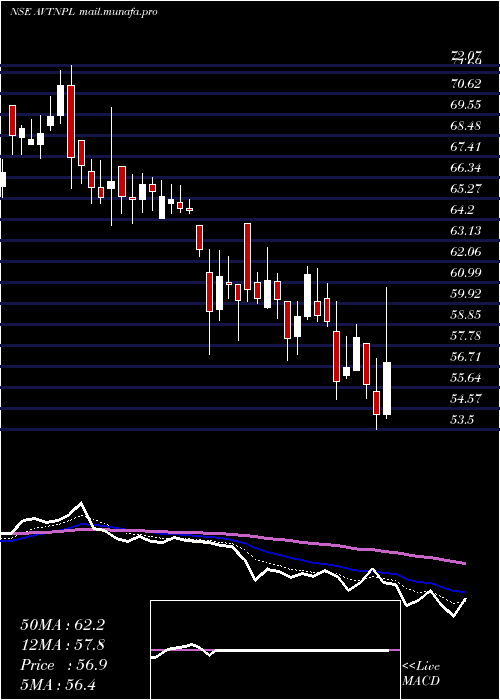Click the 68.48 price axis label
The height and width of the screenshot is (700, 500).
click(466, 125)
